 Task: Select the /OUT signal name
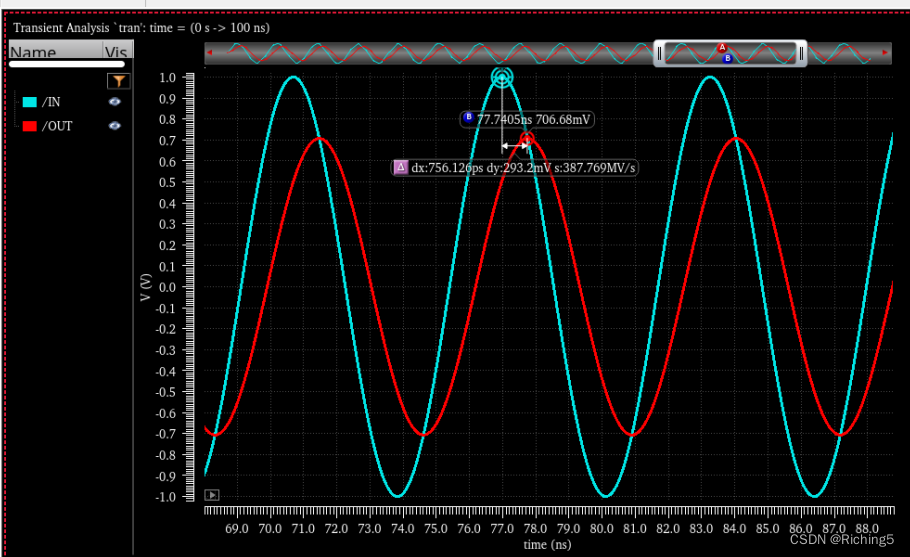click(x=57, y=126)
